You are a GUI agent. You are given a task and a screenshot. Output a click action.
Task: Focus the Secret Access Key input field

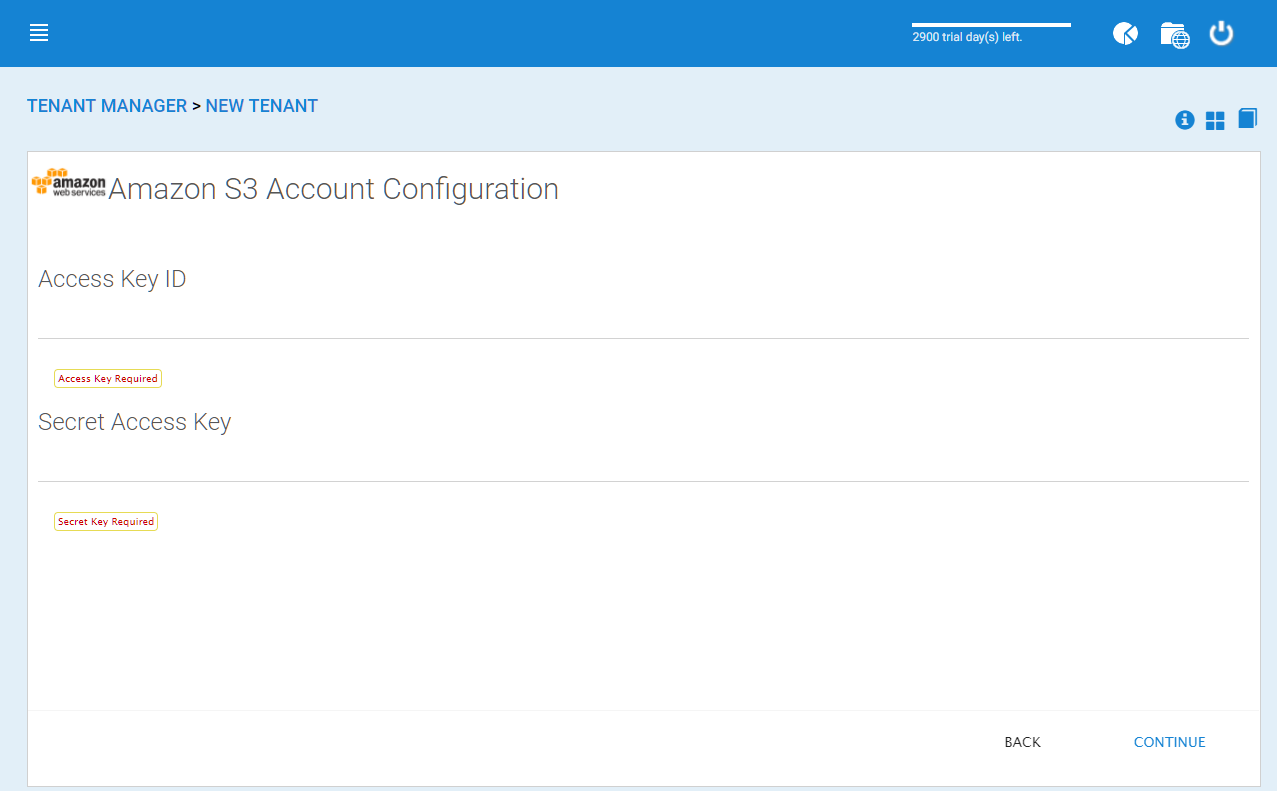click(x=643, y=462)
